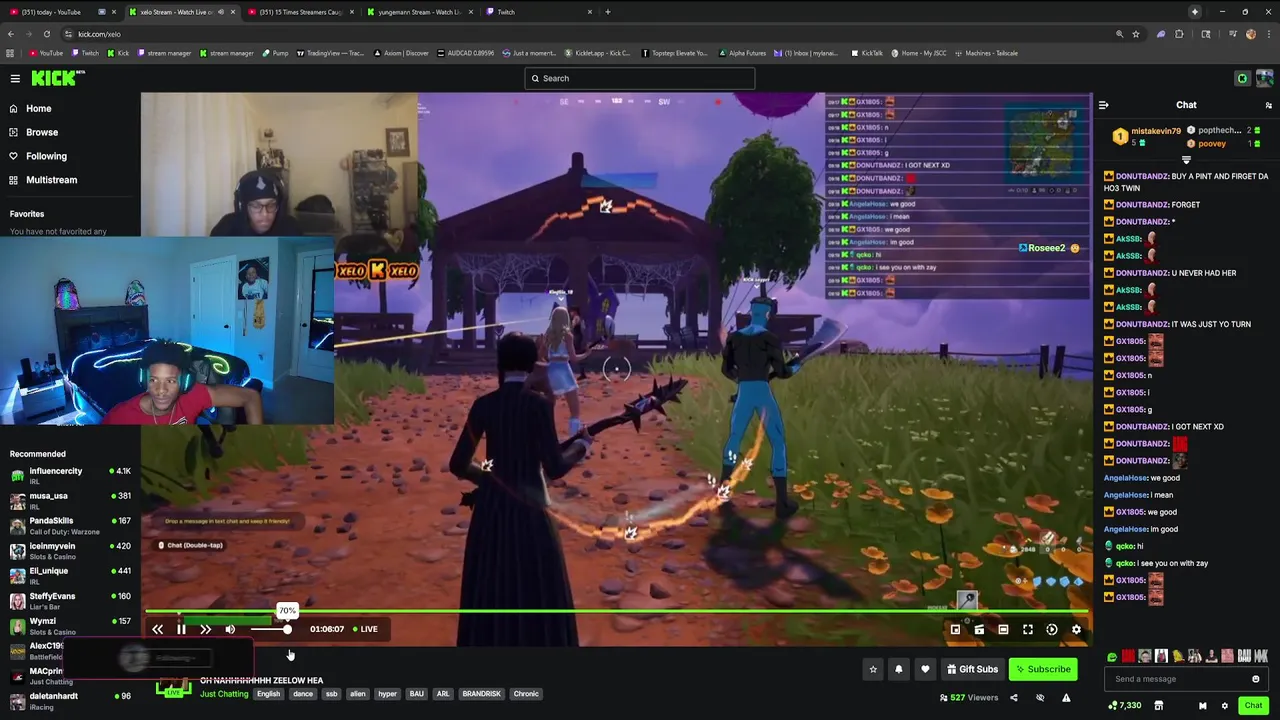Click the Search field
Viewport: 1280px width, 720px height.
[640, 78]
